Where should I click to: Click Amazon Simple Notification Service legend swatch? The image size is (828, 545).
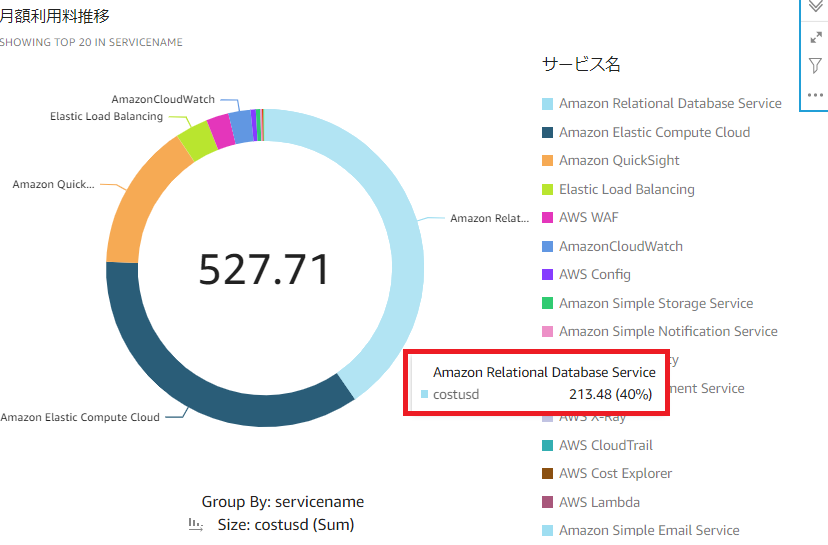(x=548, y=332)
